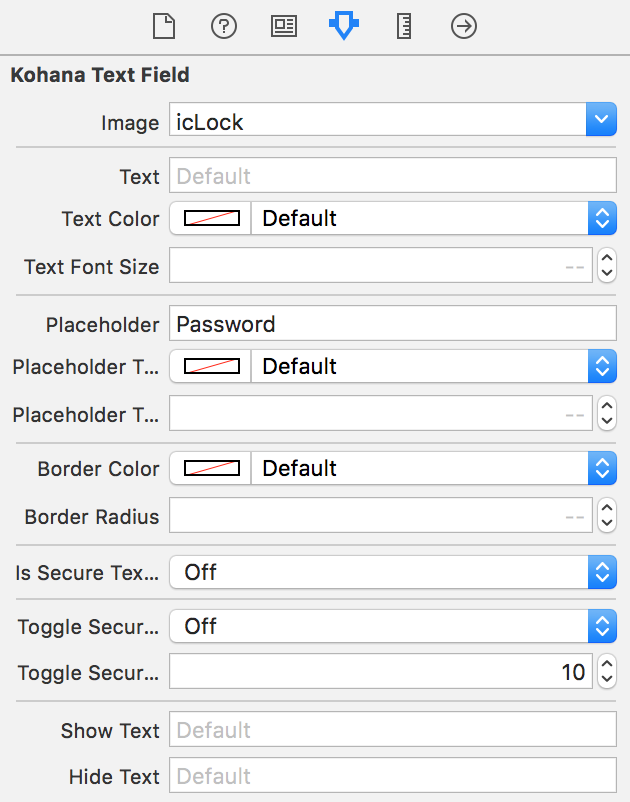Focus the Show Text input field

click(x=393, y=729)
